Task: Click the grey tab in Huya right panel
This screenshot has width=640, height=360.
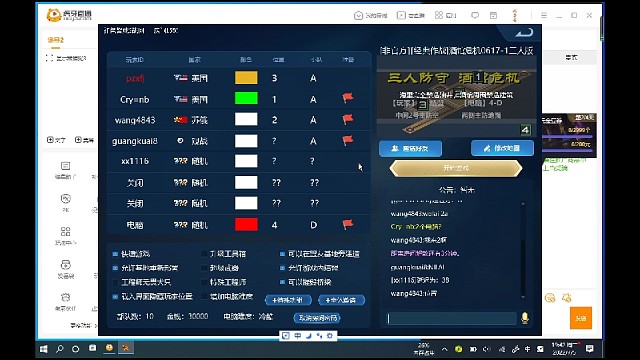Action: [571, 58]
